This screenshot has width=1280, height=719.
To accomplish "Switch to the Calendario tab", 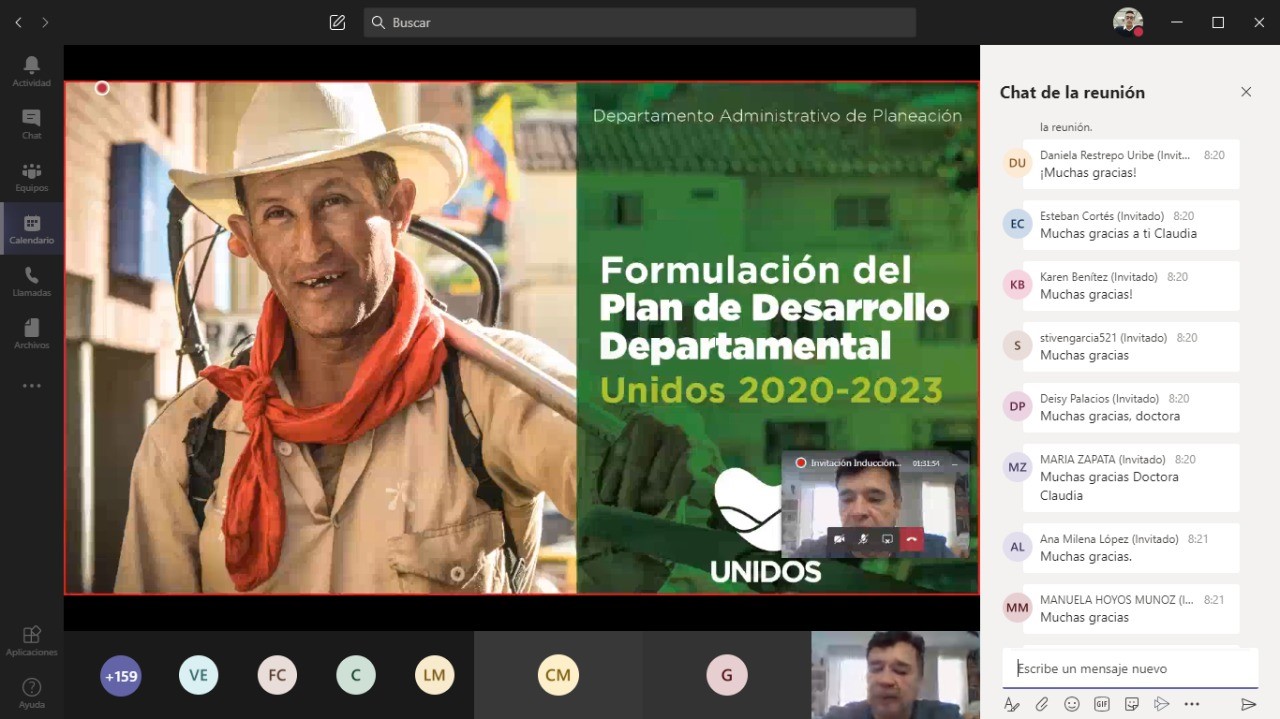I will (x=32, y=229).
